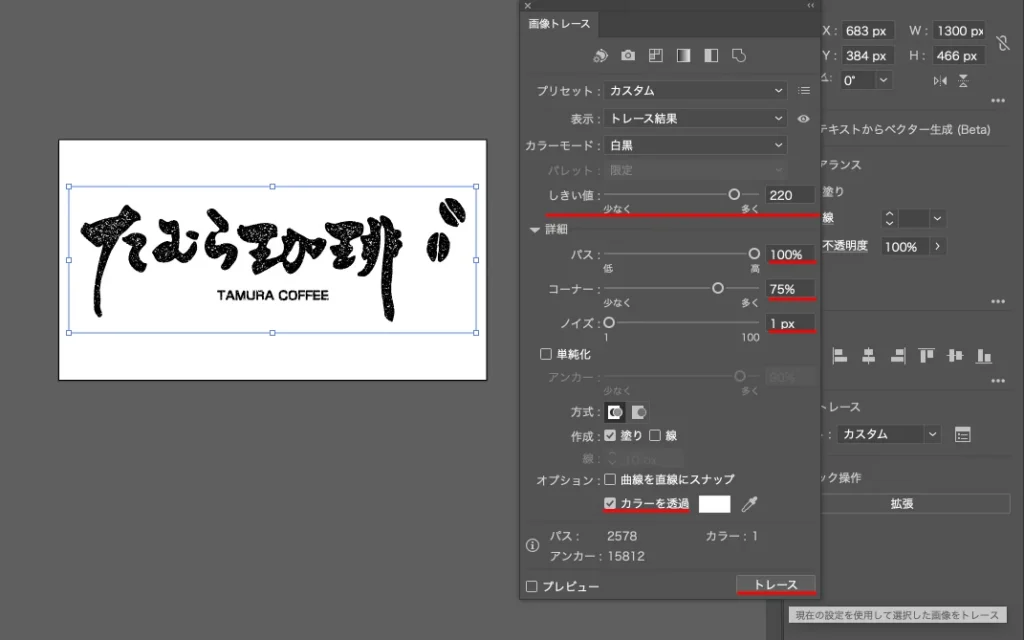Toggle the eye icon beside 表示
This screenshot has height=640, width=1024.
click(x=804, y=119)
